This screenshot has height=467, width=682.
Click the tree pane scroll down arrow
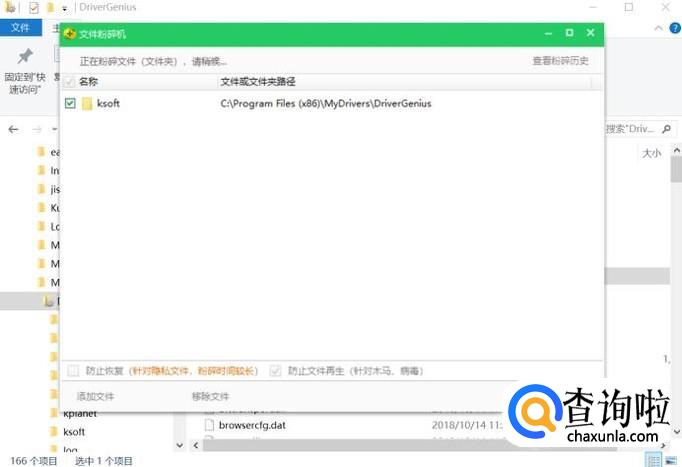[180, 445]
